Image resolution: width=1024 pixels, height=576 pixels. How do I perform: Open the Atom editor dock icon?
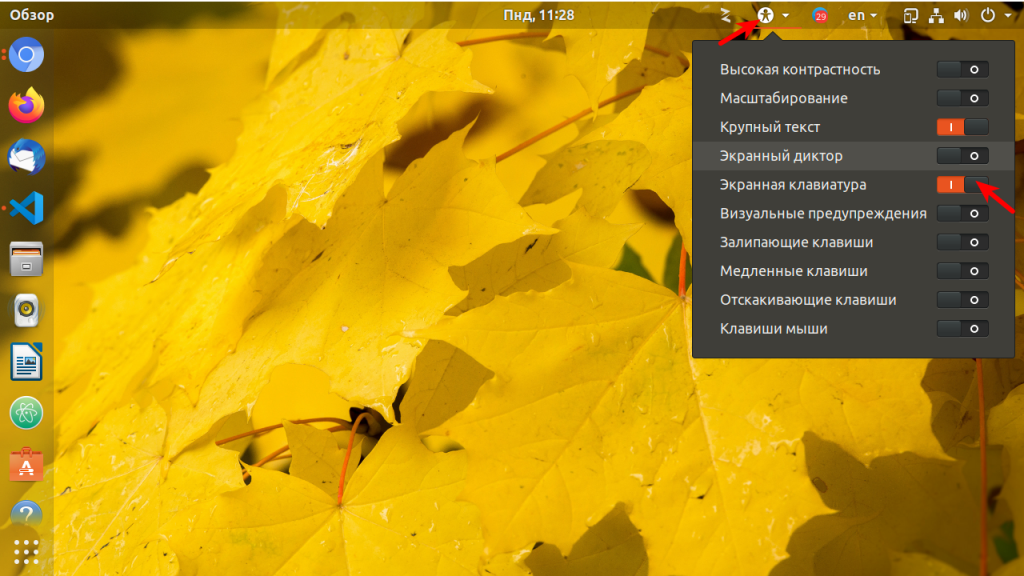26,413
